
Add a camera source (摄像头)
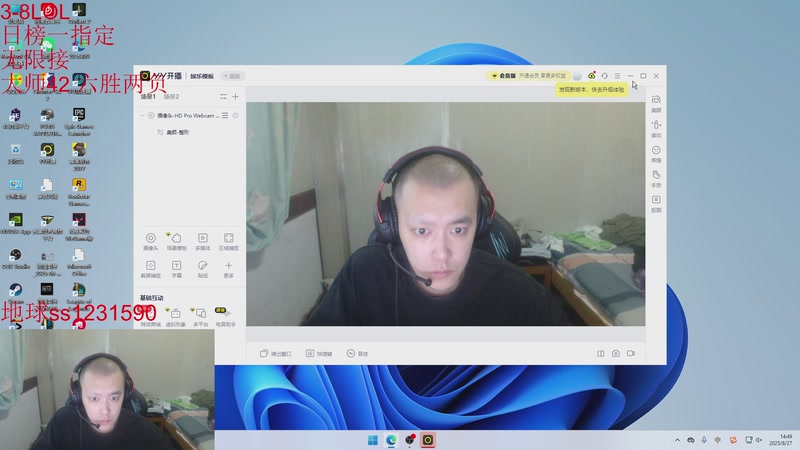(151, 241)
